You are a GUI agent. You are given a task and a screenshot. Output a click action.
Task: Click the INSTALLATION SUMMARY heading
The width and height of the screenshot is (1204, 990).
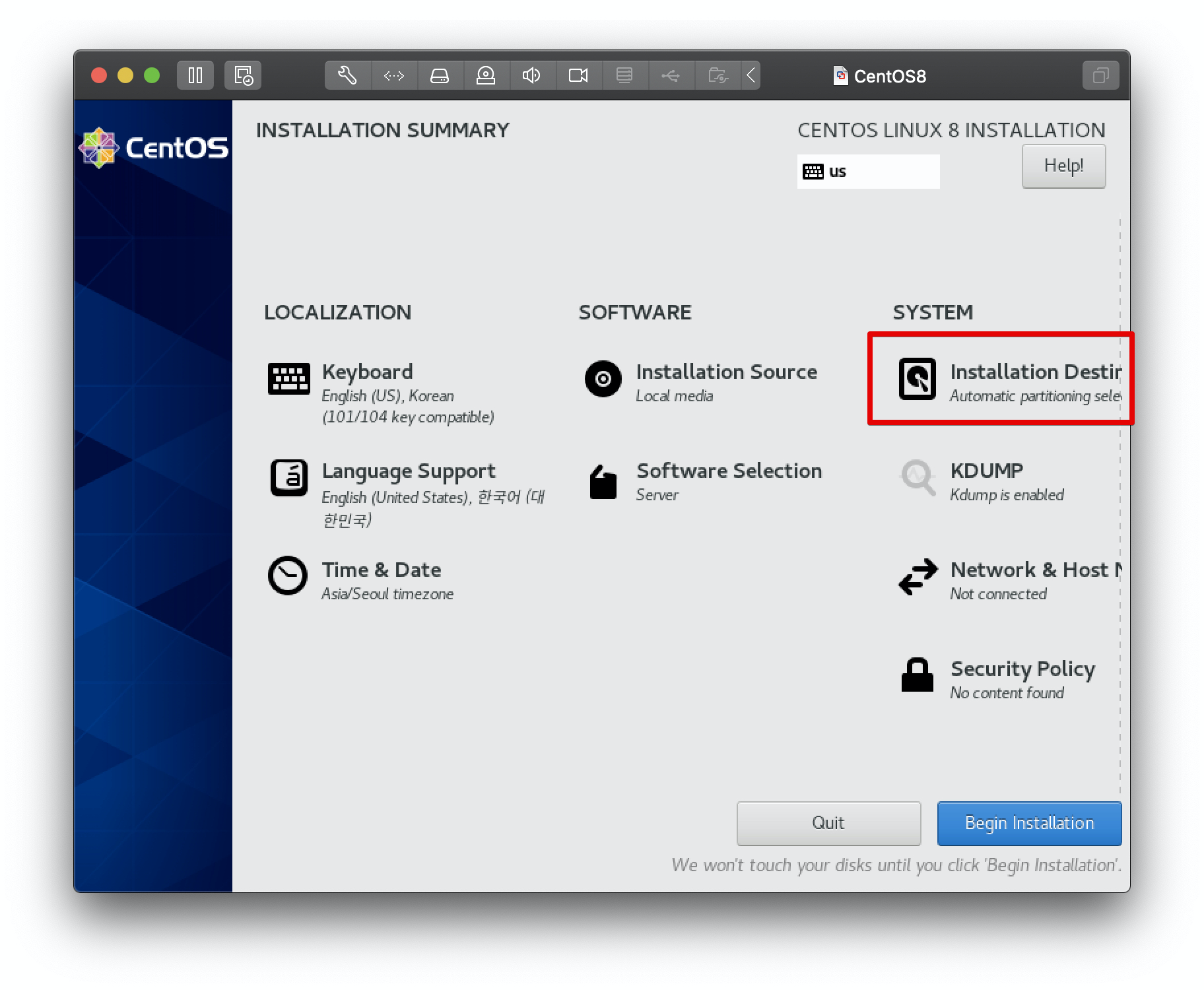pos(383,130)
